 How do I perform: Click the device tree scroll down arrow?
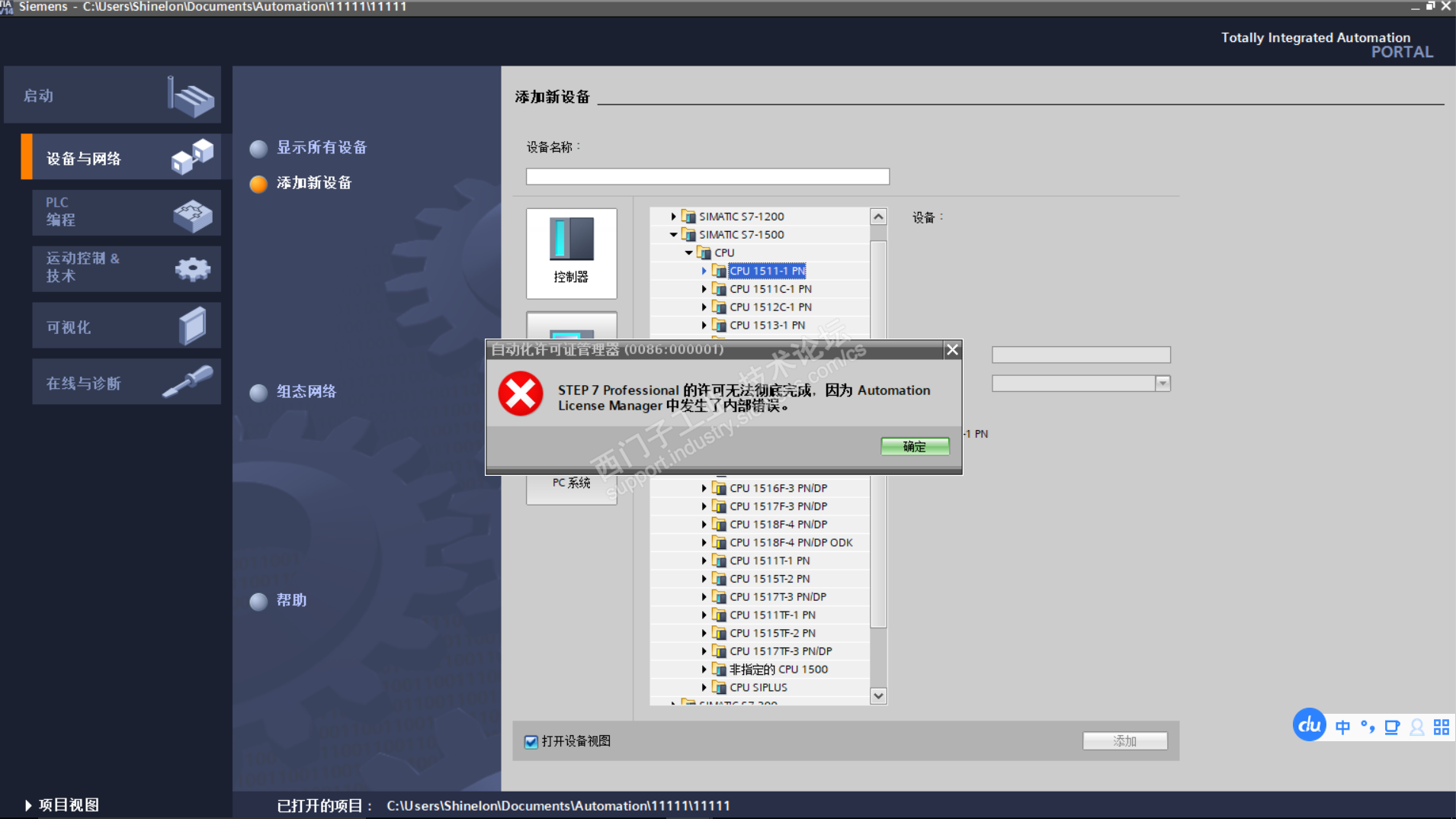coord(878,696)
